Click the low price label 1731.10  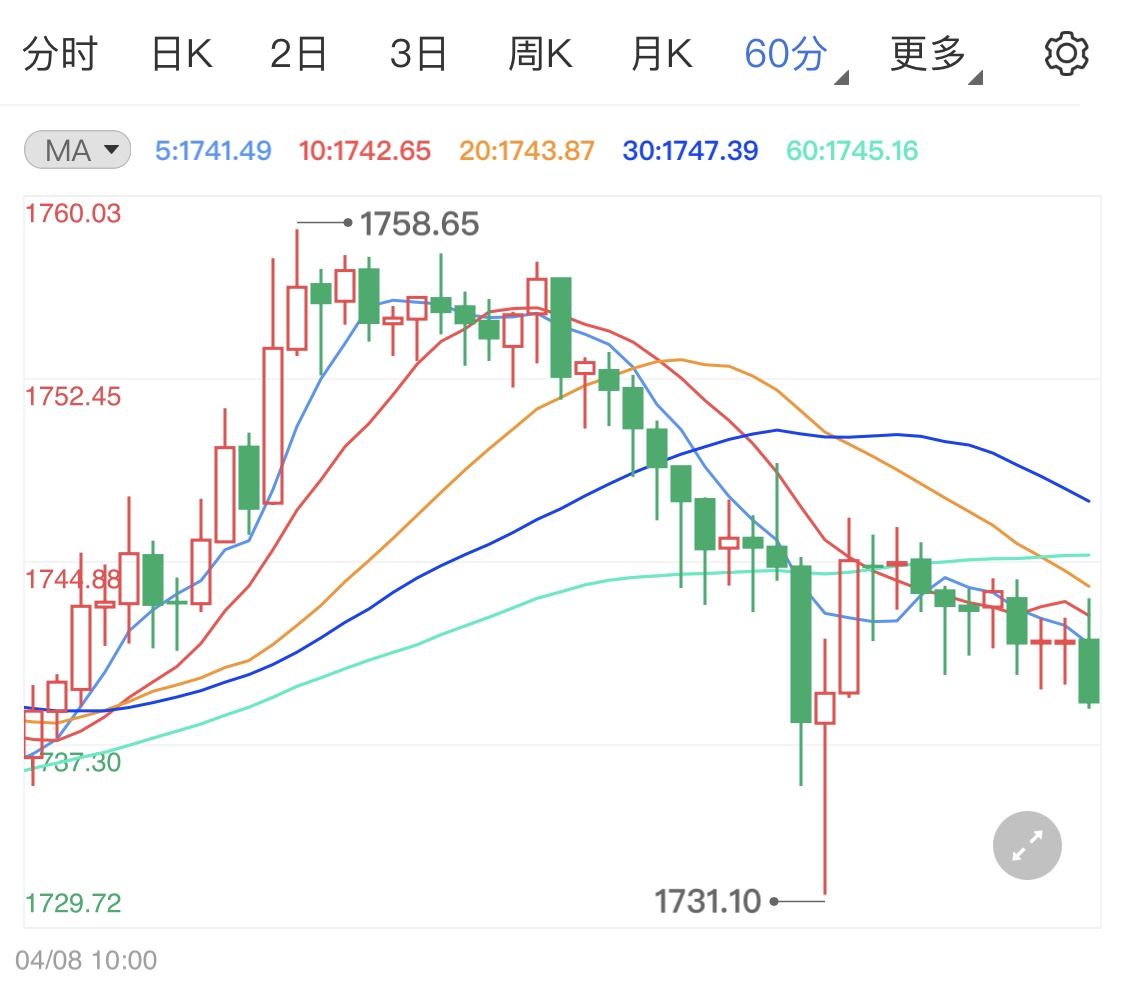click(x=707, y=901)
